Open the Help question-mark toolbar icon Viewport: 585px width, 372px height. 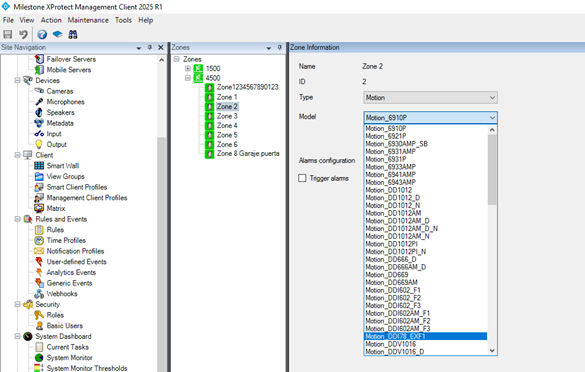tap(42, 34)
